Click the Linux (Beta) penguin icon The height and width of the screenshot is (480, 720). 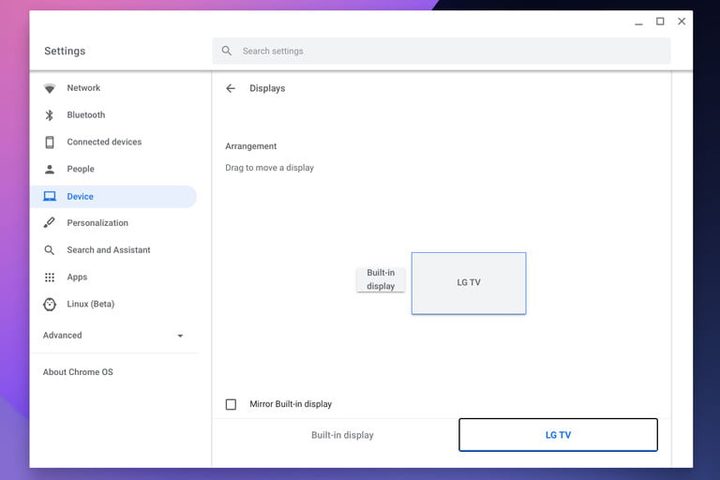(50, 304)
